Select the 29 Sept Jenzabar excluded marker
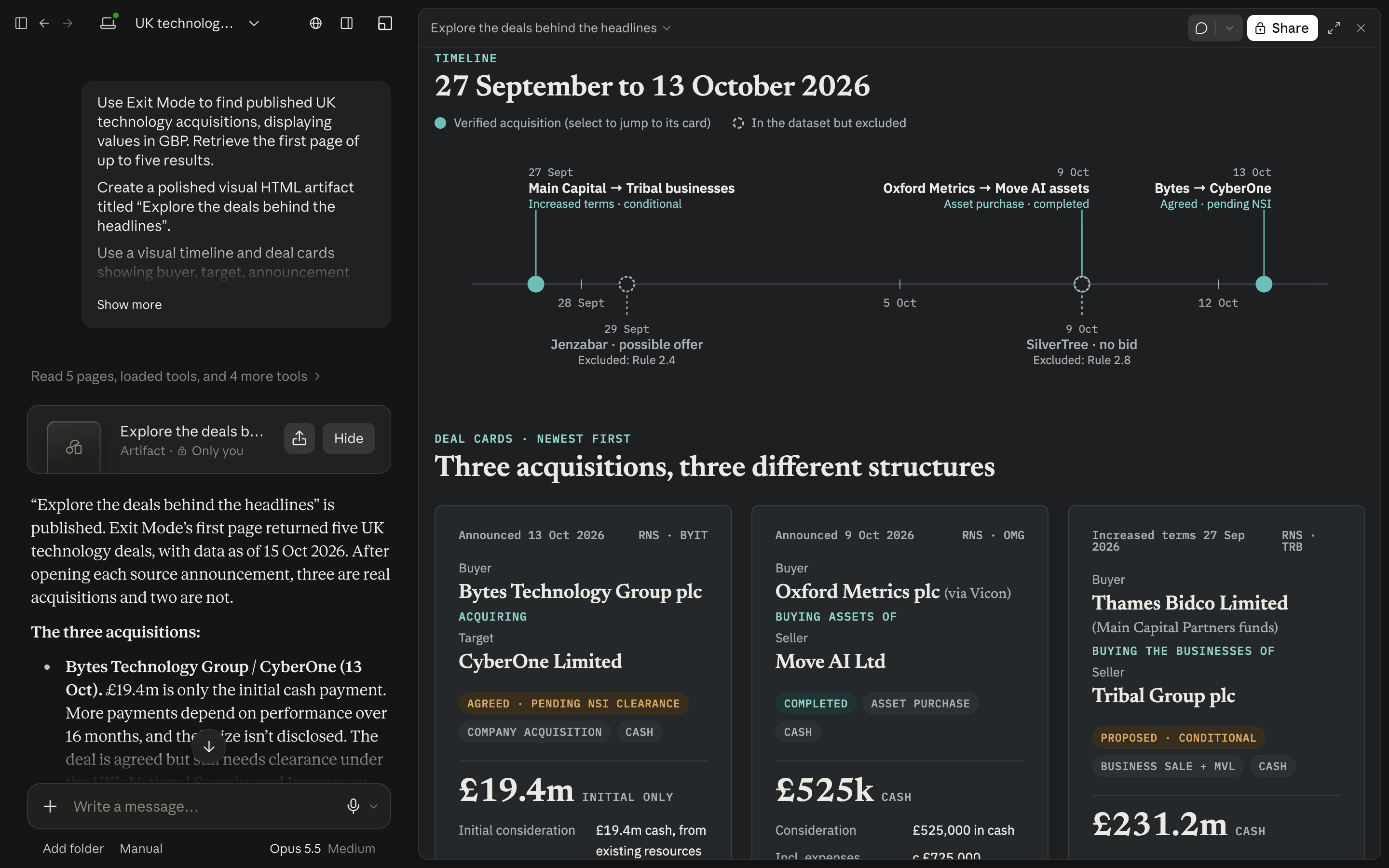The height and width of the screenshot is (868, 1389). coord(627,284)
